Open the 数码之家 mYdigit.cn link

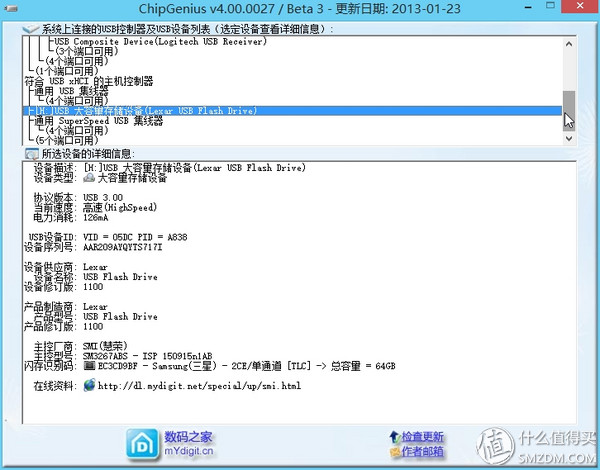pos(188,444)
